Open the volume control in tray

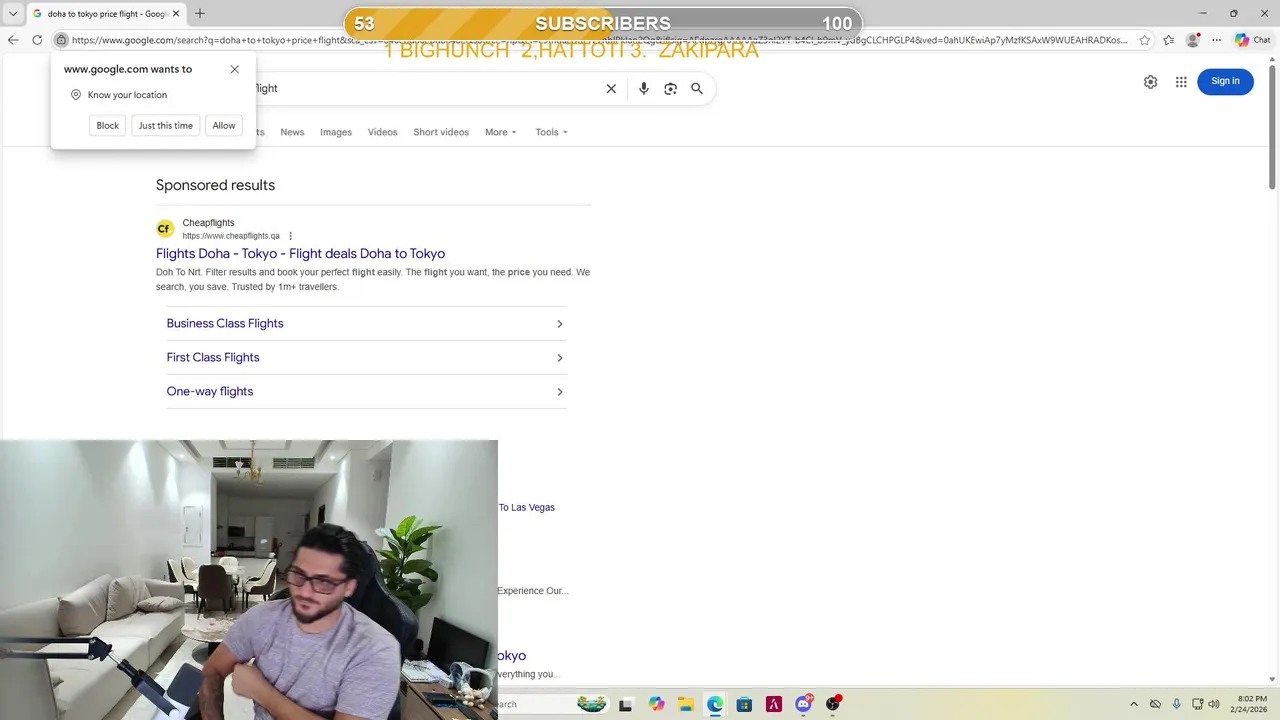tap(1214, 704)
